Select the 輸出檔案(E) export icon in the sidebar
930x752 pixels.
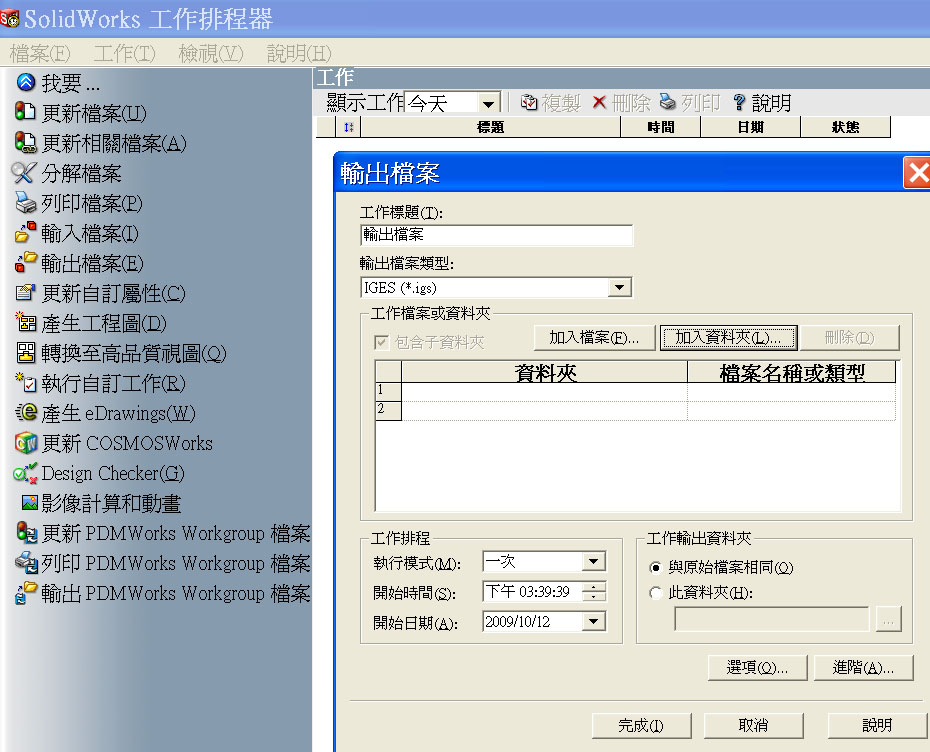(26, 263)
